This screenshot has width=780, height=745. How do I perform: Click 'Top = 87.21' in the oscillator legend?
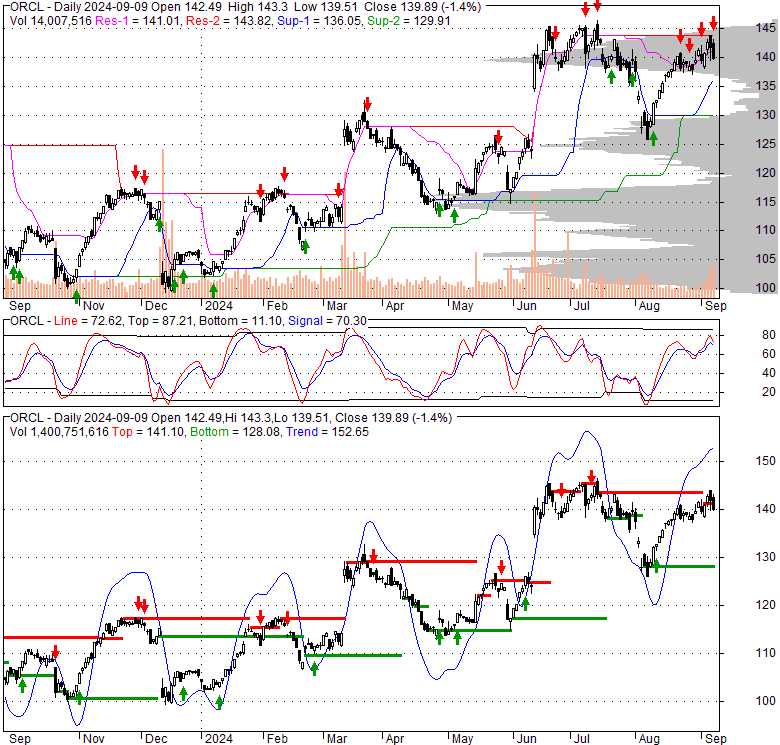point(161,321)
